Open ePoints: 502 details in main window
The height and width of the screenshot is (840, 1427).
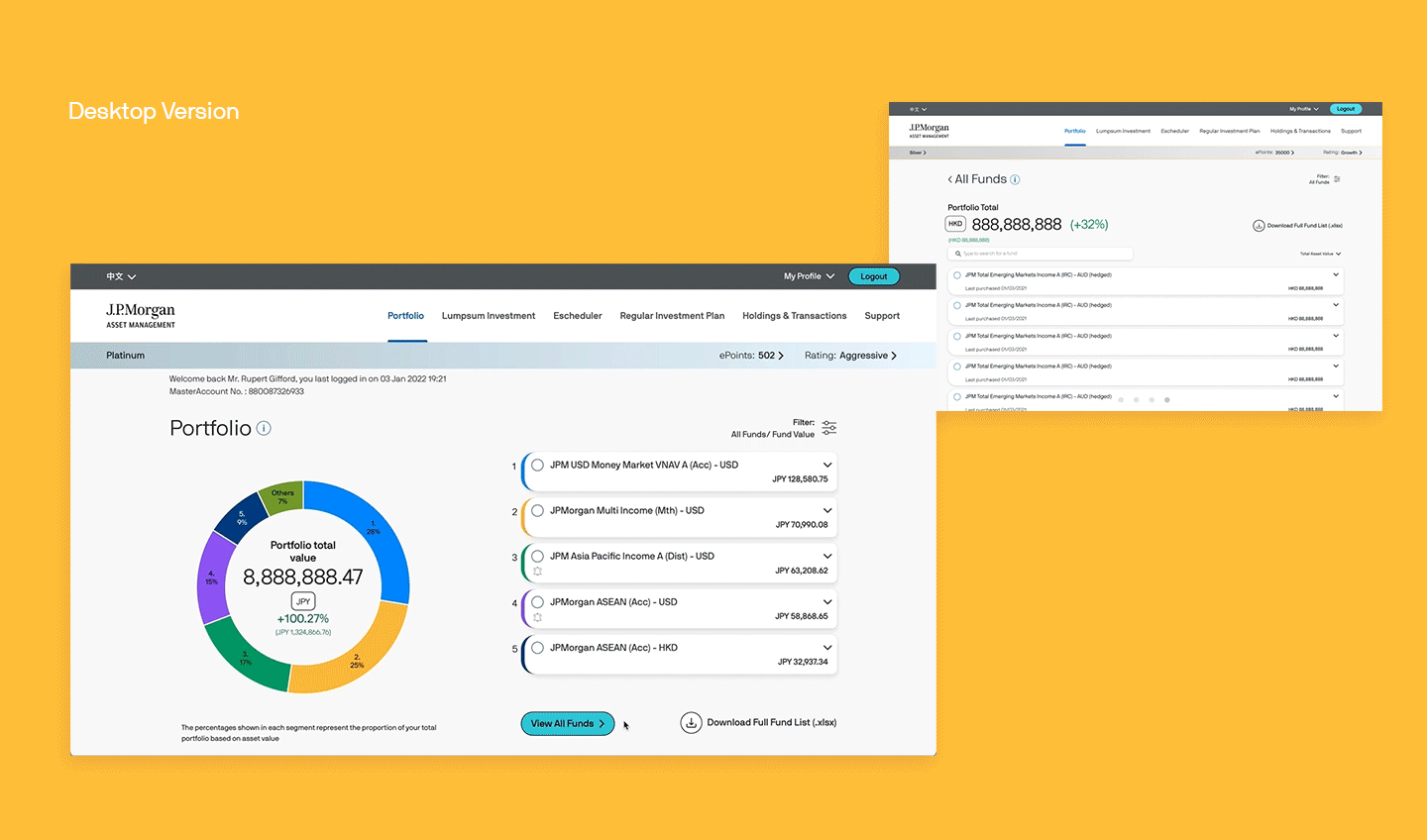pos(751,356)
